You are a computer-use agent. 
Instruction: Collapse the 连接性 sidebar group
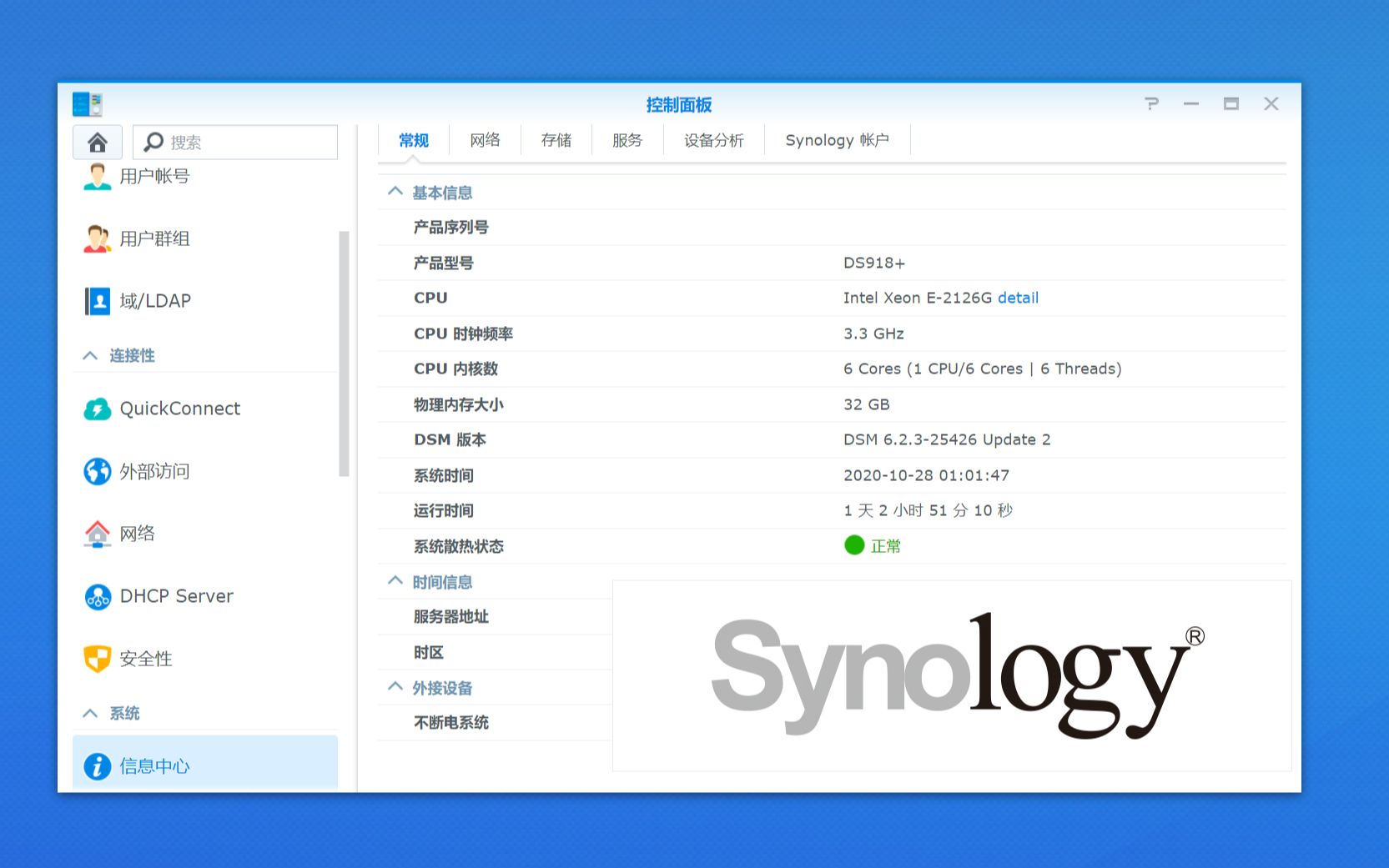click(90, 355)
